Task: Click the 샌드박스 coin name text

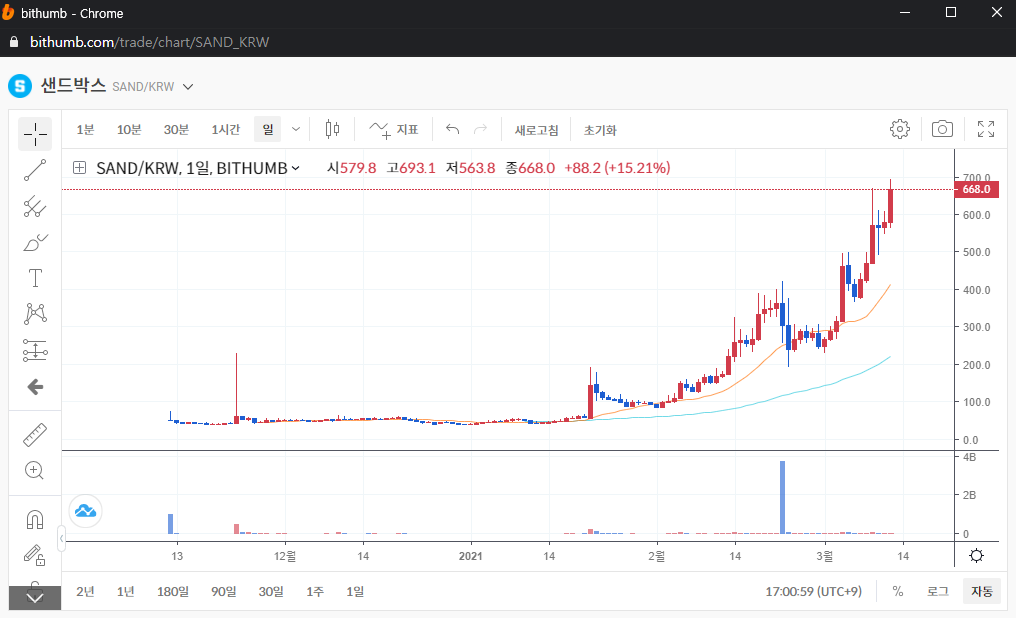Action: point(73,86)
